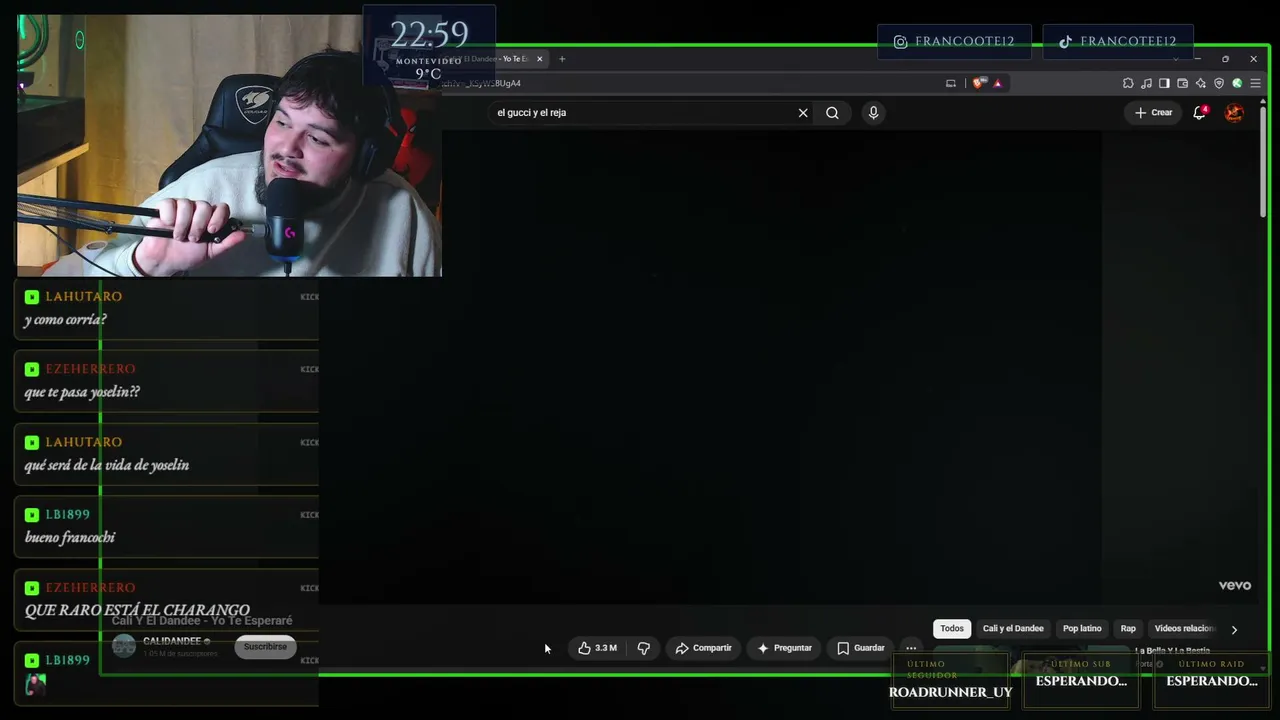1280x720 pixels.
Task: Dislike the video
Action: tap(643, 648)
